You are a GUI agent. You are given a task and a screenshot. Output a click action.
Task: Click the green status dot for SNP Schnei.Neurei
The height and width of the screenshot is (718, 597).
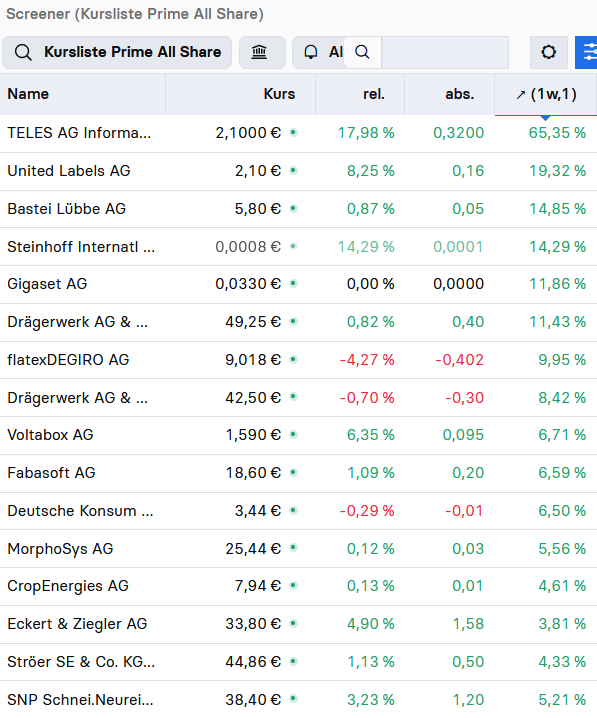[x=293, y=700]
